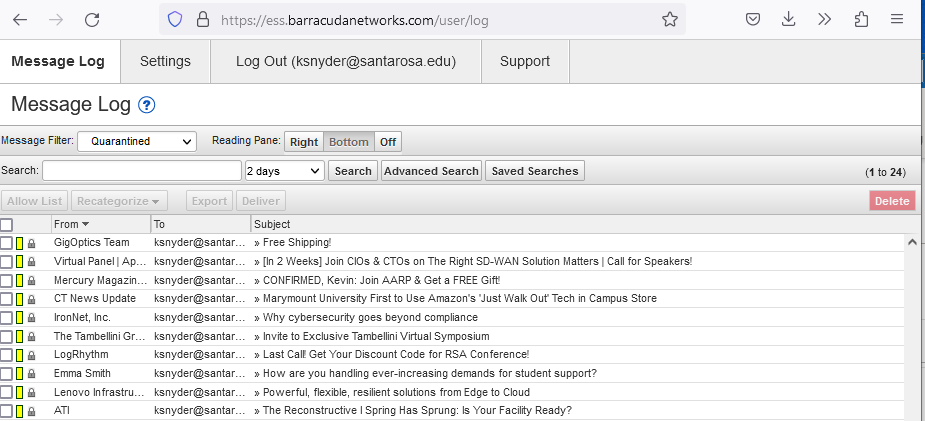Screen dimensions: 925x421
Task: Open browser downloads icon
Action: click(789, 19)
